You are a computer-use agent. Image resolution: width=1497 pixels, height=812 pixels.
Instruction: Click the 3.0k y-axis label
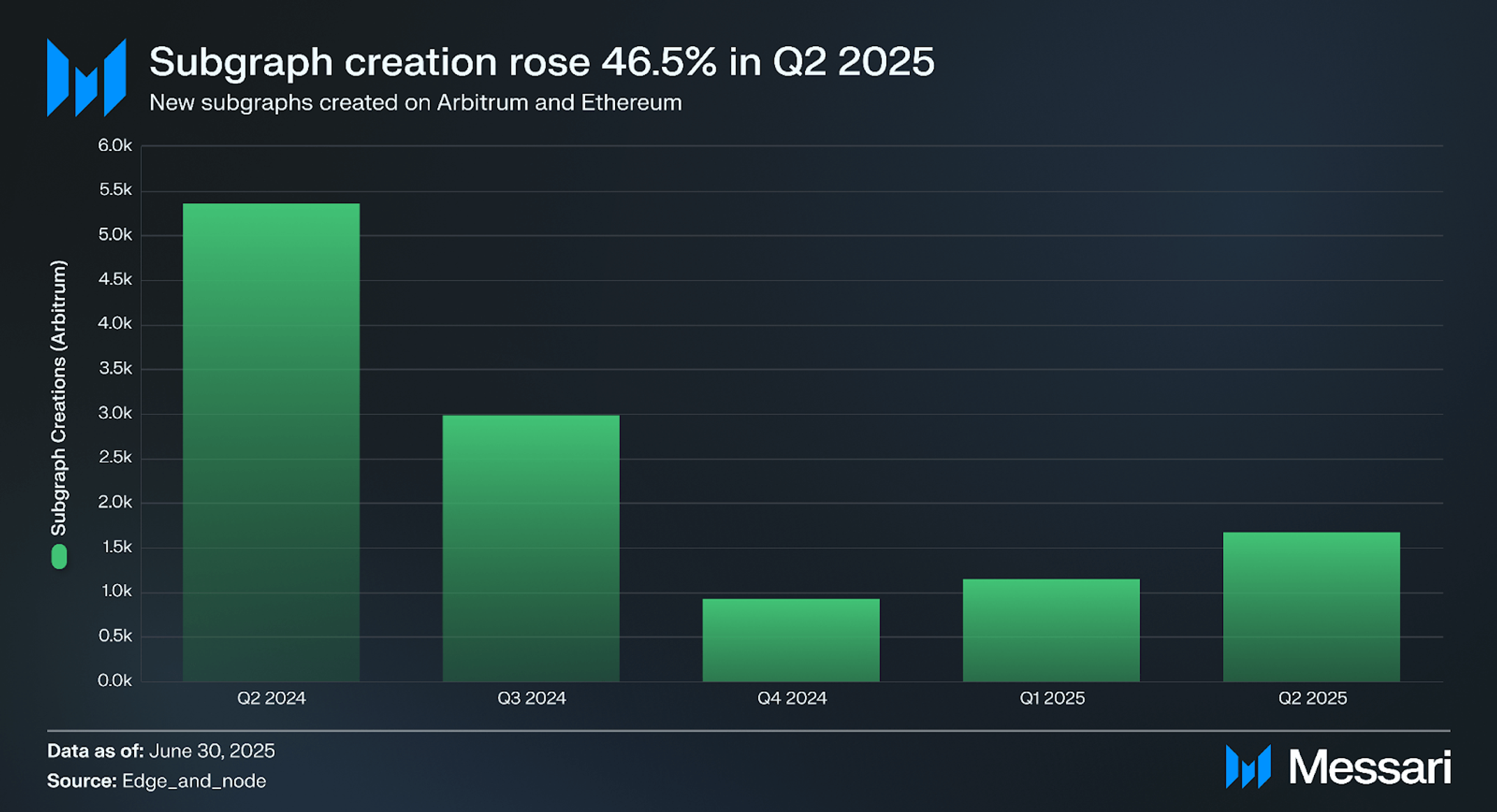coord(115,413)
